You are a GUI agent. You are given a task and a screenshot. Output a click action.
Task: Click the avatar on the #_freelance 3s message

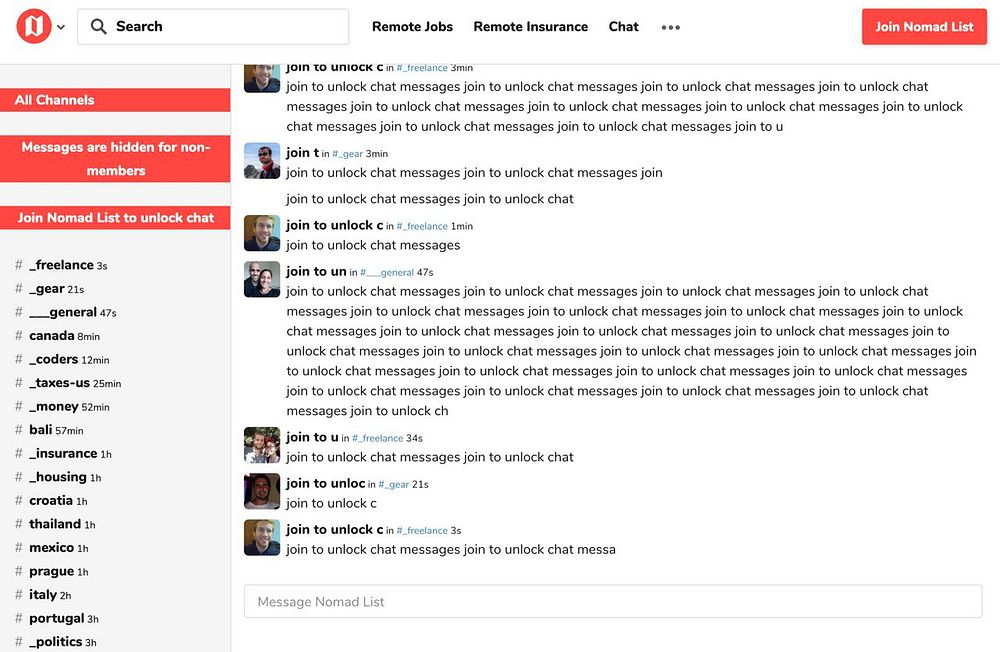[262, 537]
